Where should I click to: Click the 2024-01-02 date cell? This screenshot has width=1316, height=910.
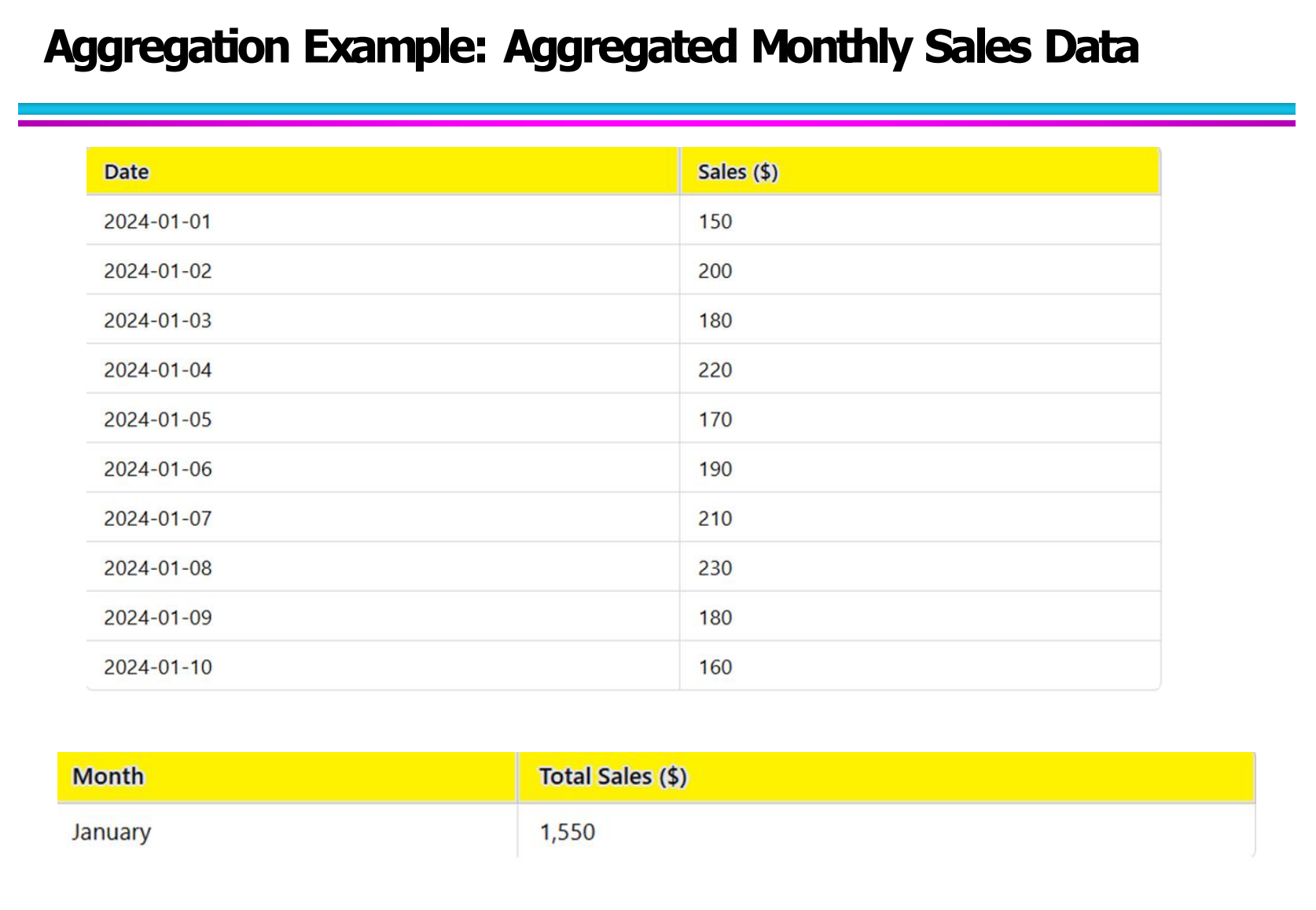point(157,271)
